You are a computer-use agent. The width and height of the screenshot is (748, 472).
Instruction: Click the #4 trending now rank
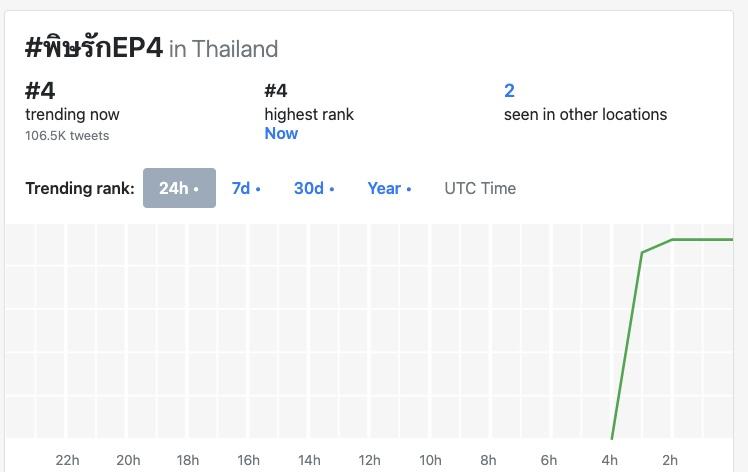coord(40,91)
